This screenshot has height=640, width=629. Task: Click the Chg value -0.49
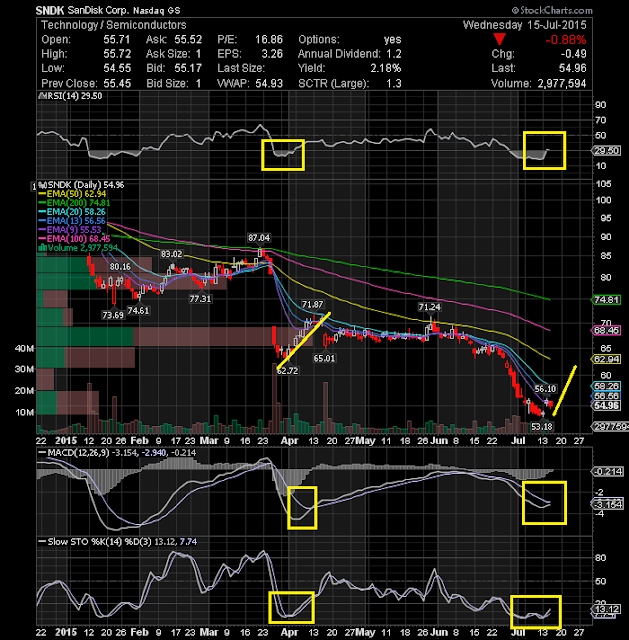[x=573, y=54]
